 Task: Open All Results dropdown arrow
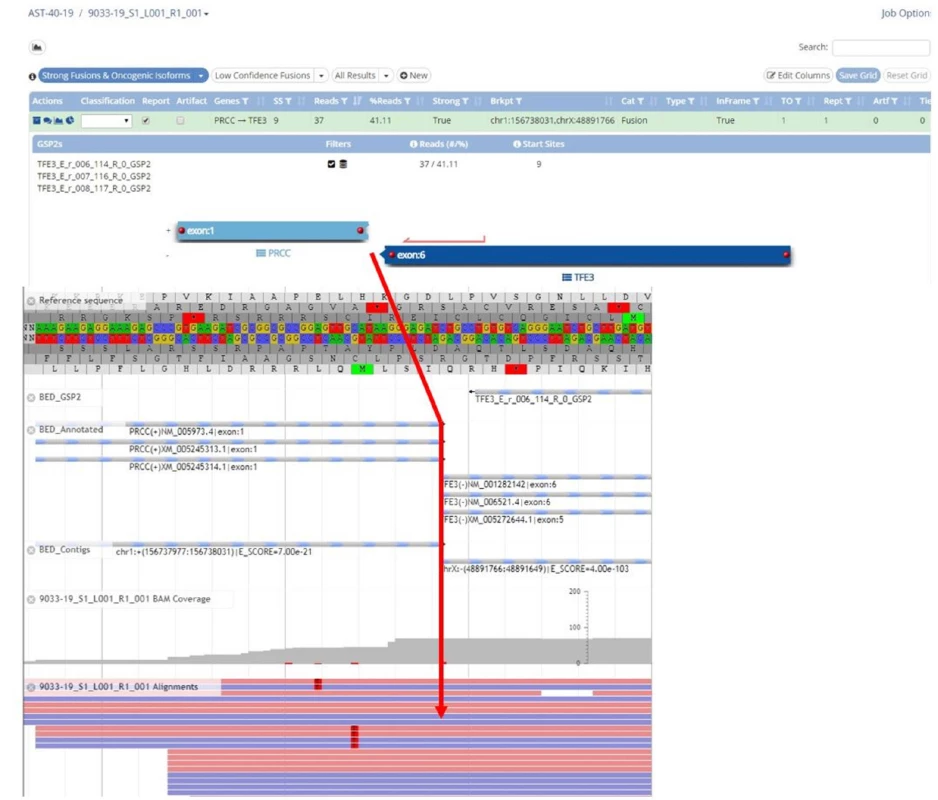point(386,76)
